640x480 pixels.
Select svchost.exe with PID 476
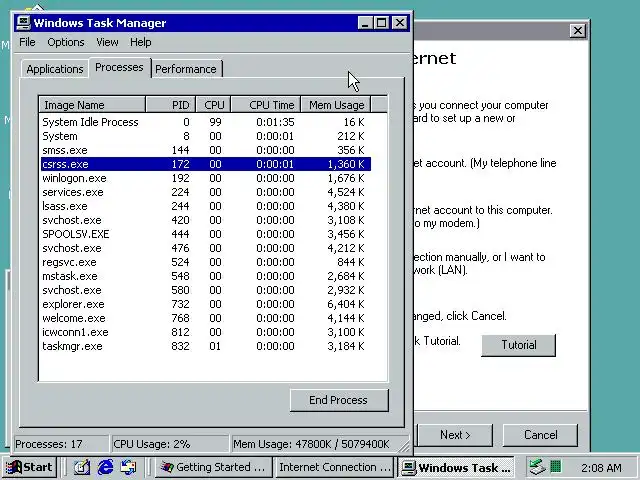205,248
